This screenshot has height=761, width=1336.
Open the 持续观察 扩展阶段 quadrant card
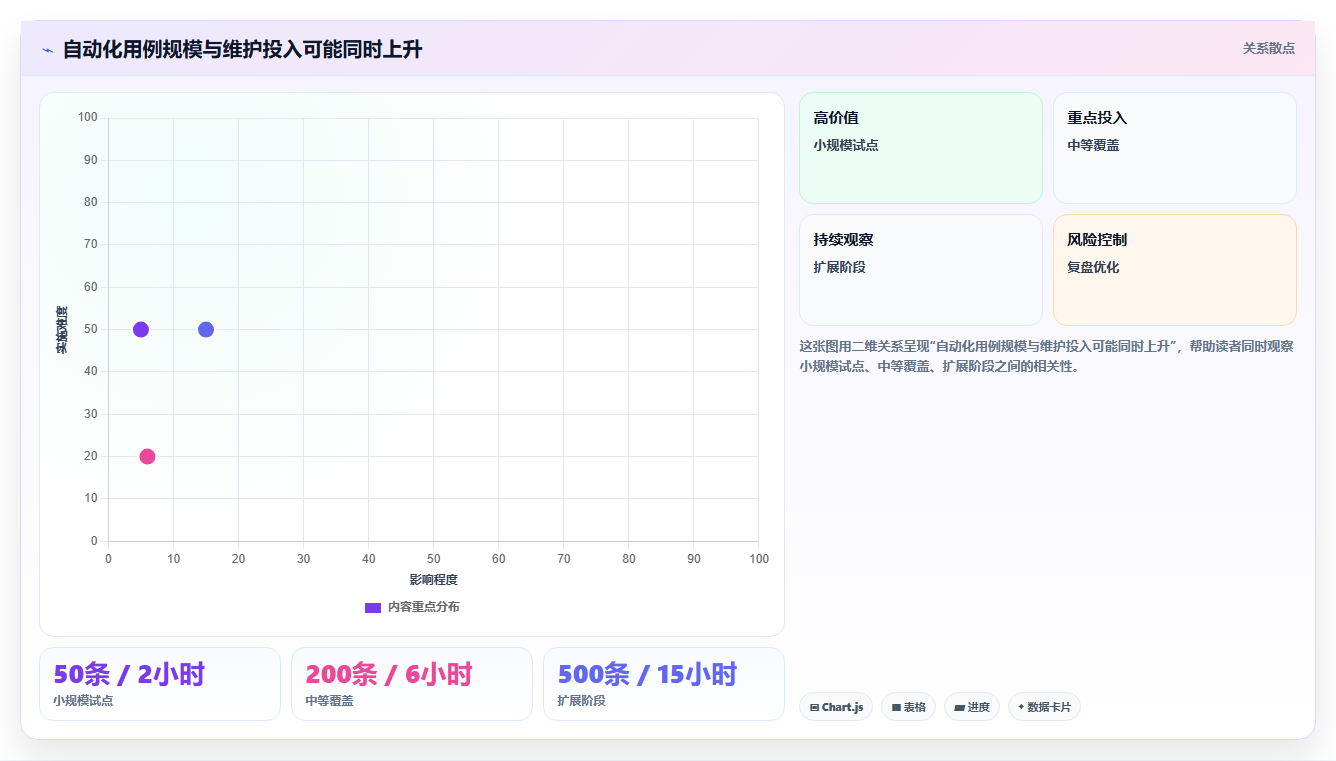point(921,270)
